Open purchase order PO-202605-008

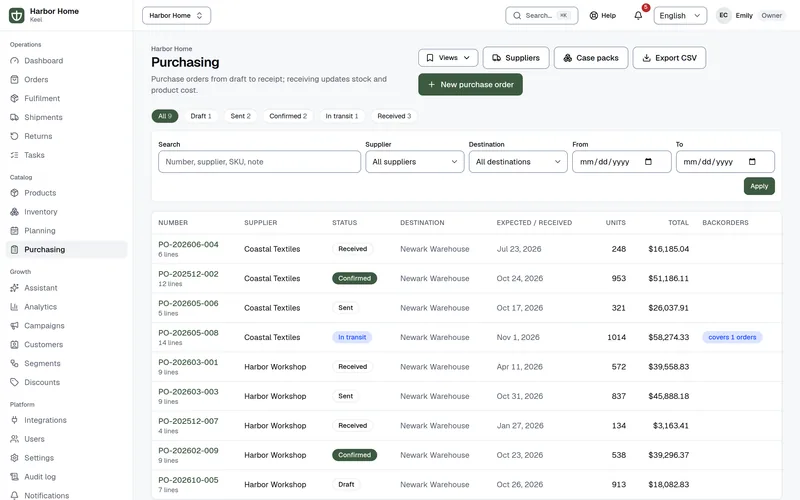(188, 333)
